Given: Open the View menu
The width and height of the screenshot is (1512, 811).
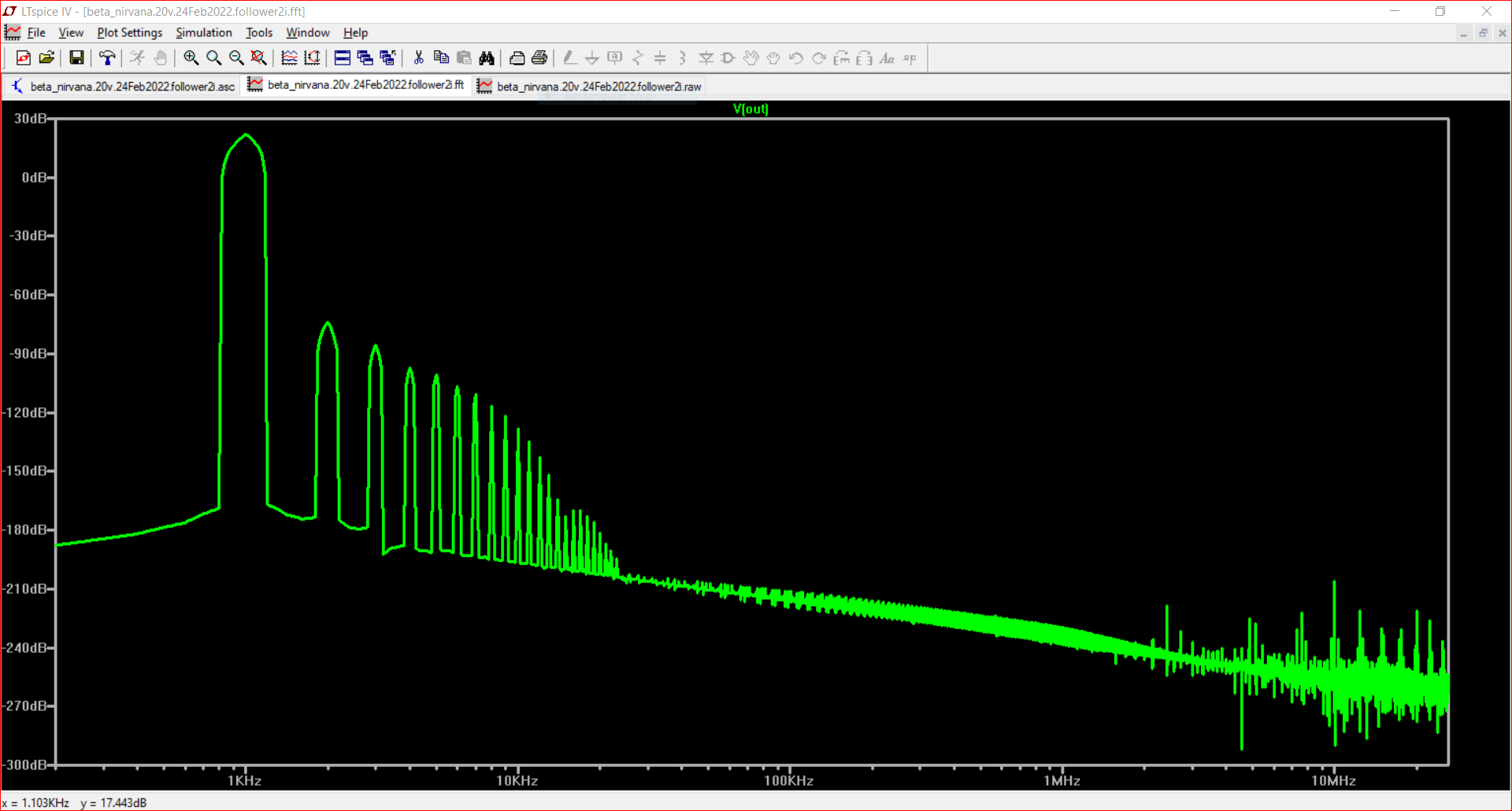Looking at the screenshot, I should (71, 32).
